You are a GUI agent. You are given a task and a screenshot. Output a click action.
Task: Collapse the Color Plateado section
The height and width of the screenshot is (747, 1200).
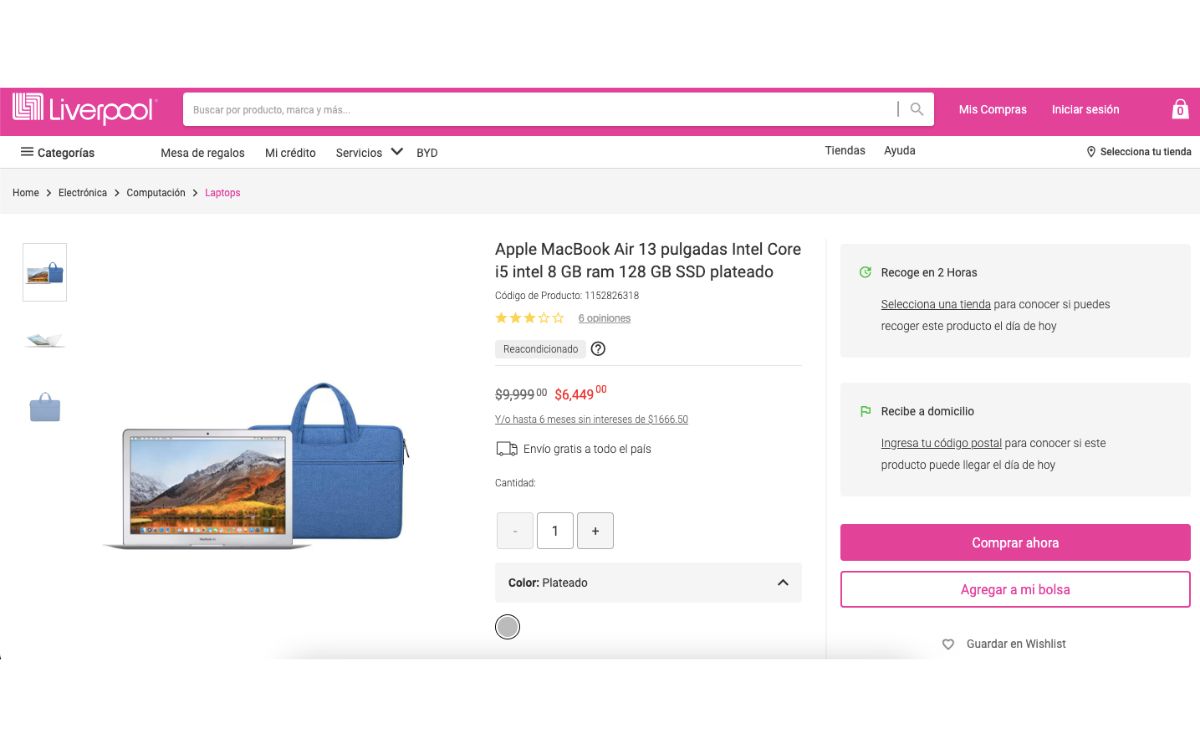tap(783, 583)
